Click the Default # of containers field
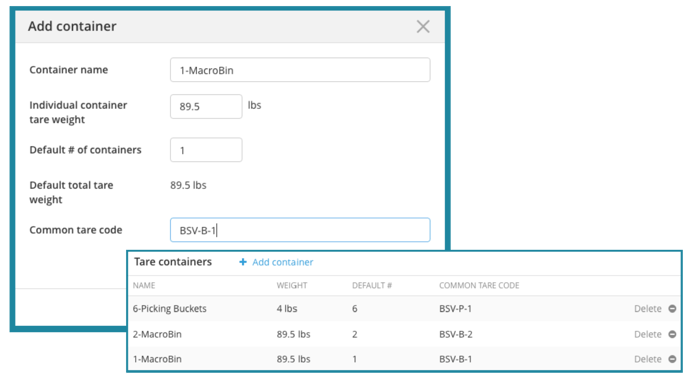This screenshot has height=379, width=688. 206,150
